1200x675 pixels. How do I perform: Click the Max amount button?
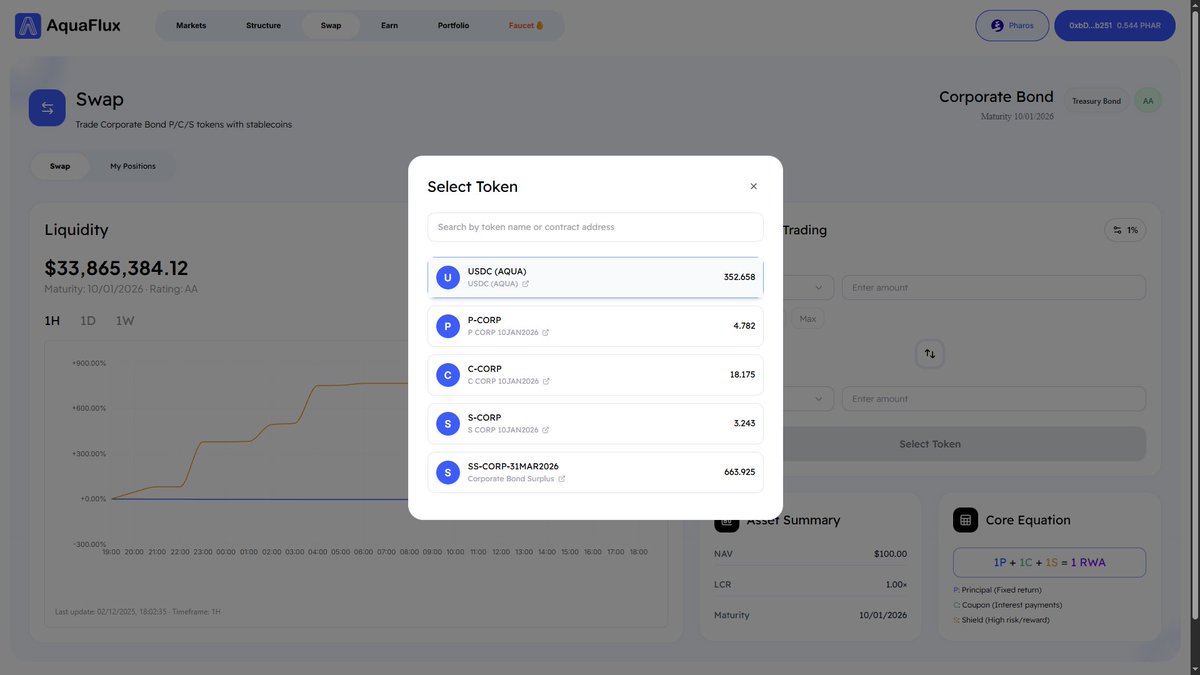[x=807, y=318]
